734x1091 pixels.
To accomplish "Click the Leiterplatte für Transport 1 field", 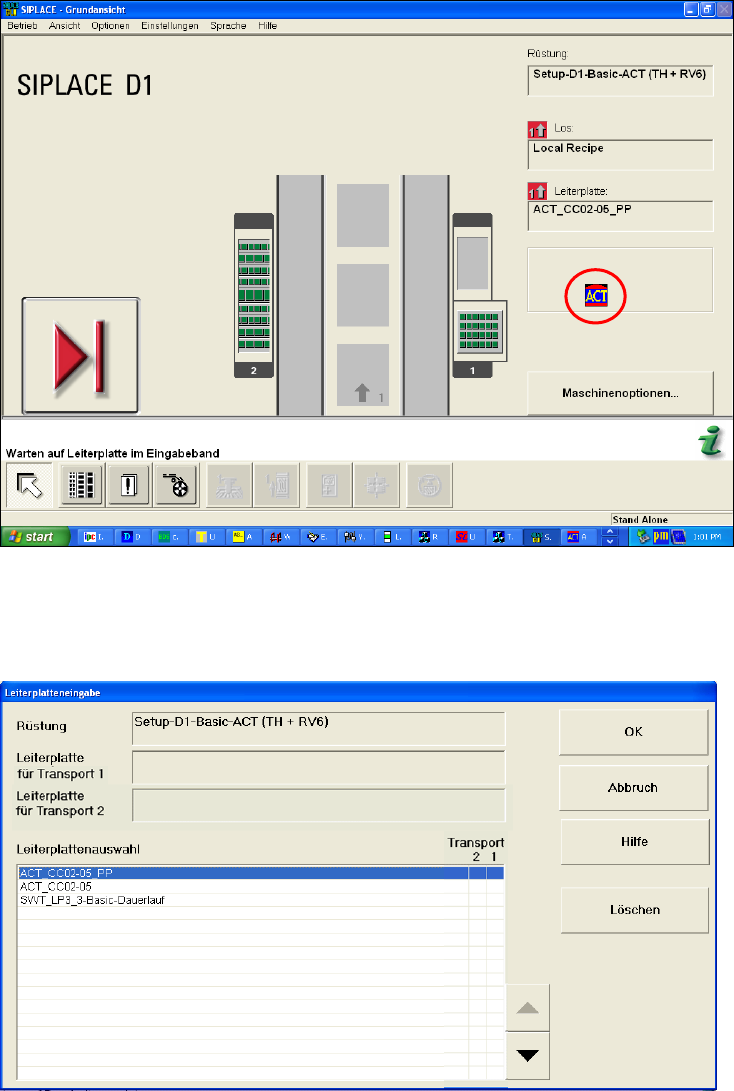I will click(x=319, y=767).
